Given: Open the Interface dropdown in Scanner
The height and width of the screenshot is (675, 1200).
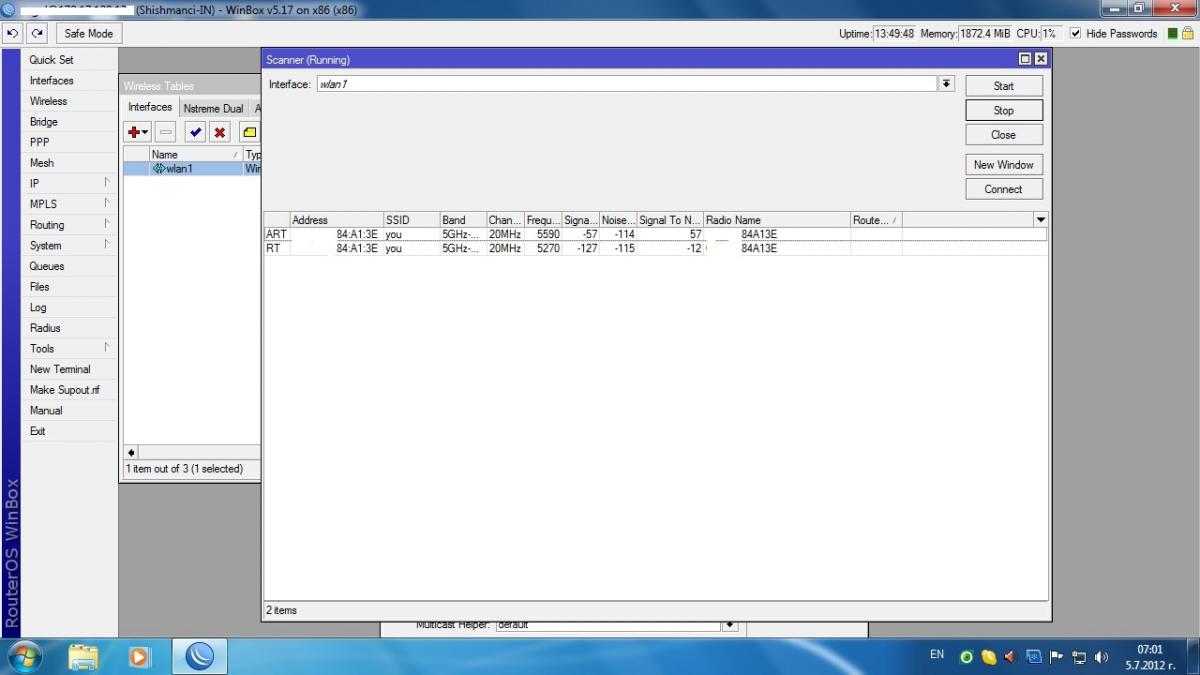Looking at the screenshot, I should tap(946, 84).
